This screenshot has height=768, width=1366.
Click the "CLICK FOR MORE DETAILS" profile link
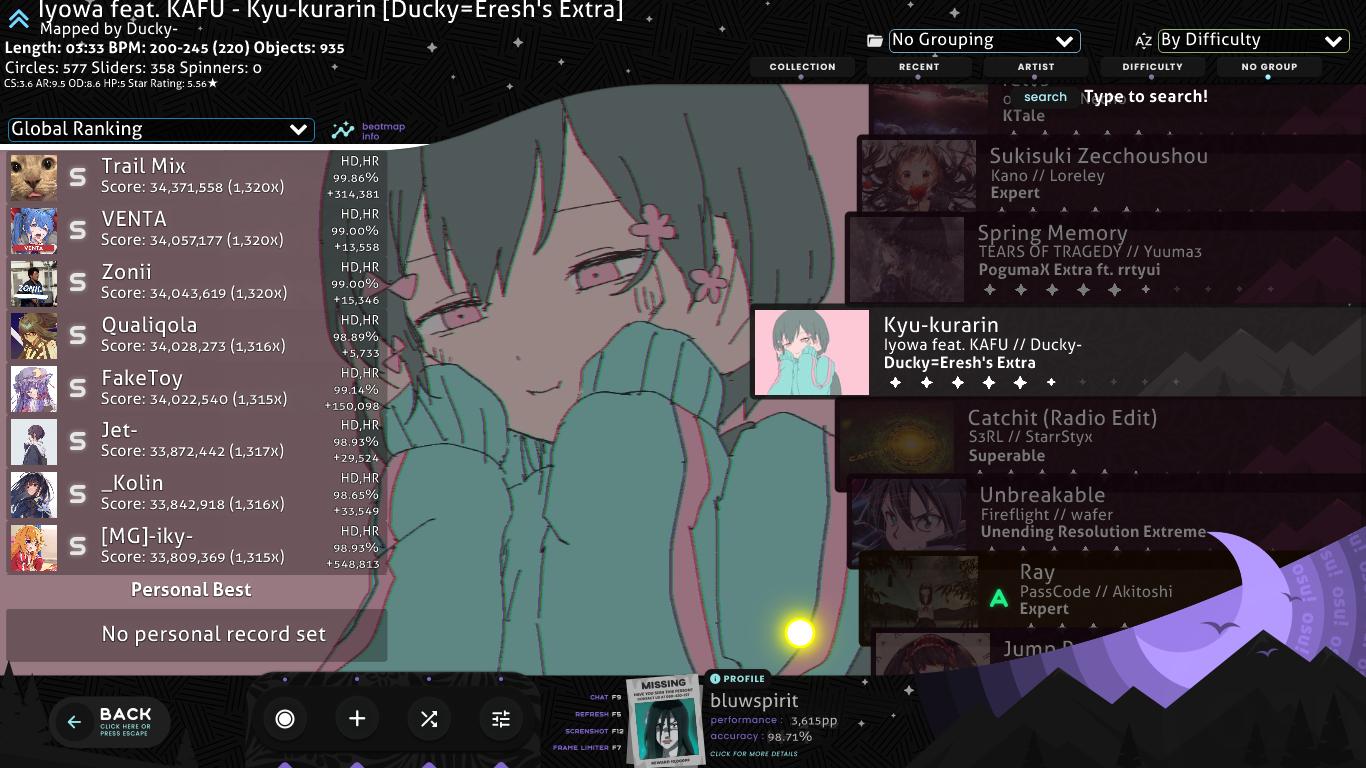[x=754, y=754]
